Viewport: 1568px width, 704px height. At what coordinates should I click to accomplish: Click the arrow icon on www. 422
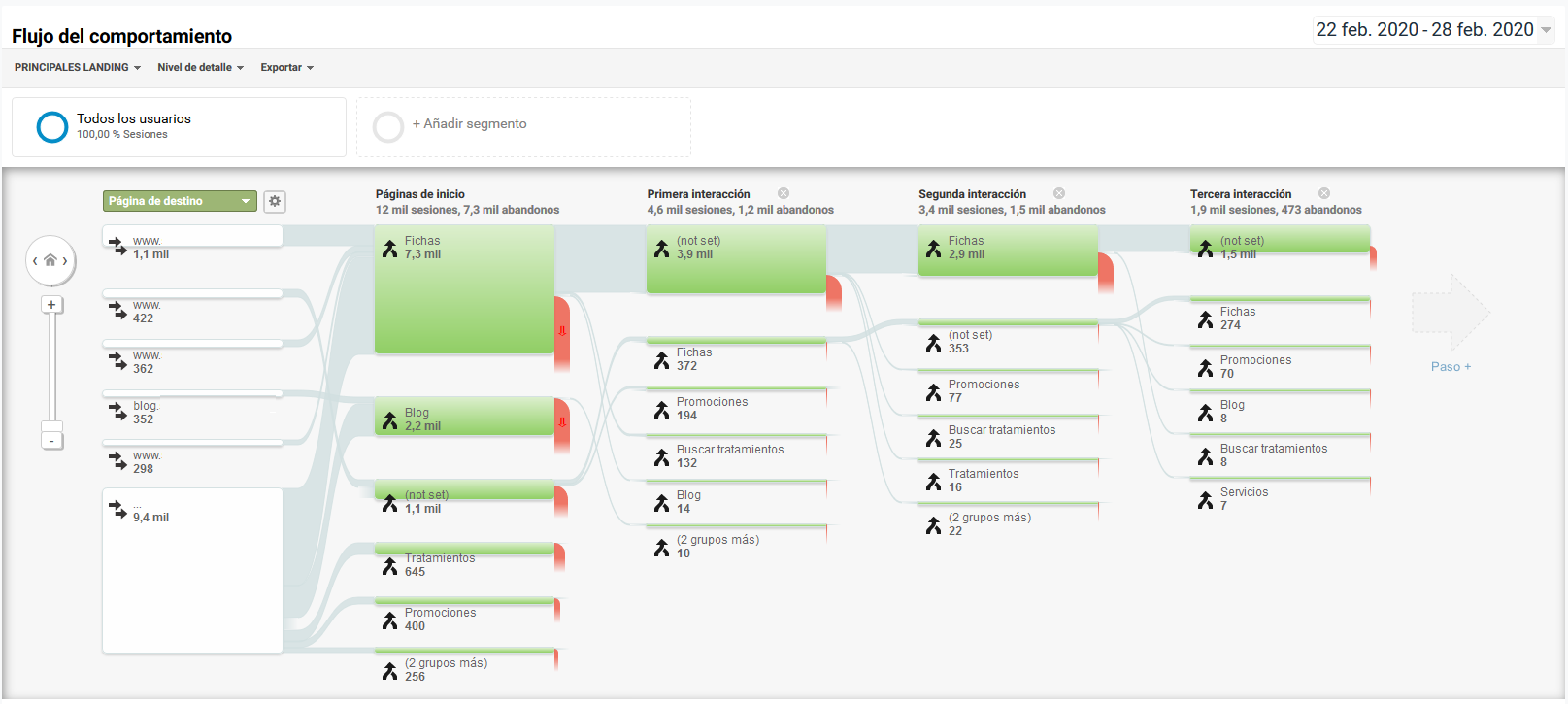coord(117,311)
